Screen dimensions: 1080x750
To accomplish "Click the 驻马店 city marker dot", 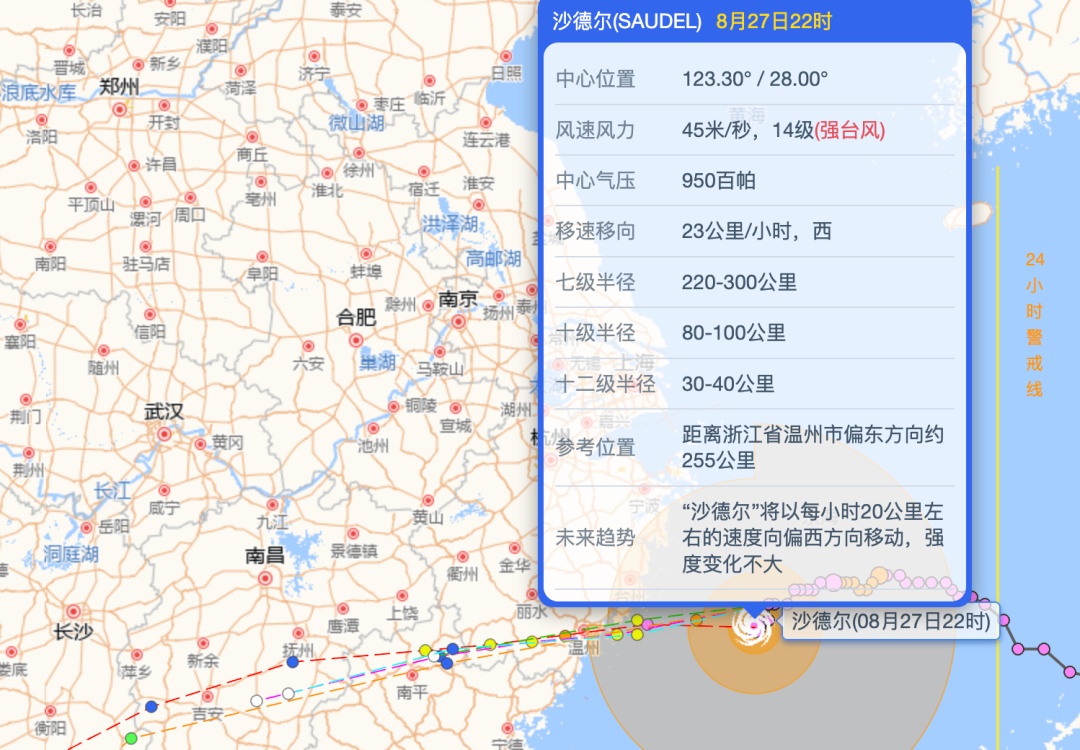I will click(x=145, y=247).
